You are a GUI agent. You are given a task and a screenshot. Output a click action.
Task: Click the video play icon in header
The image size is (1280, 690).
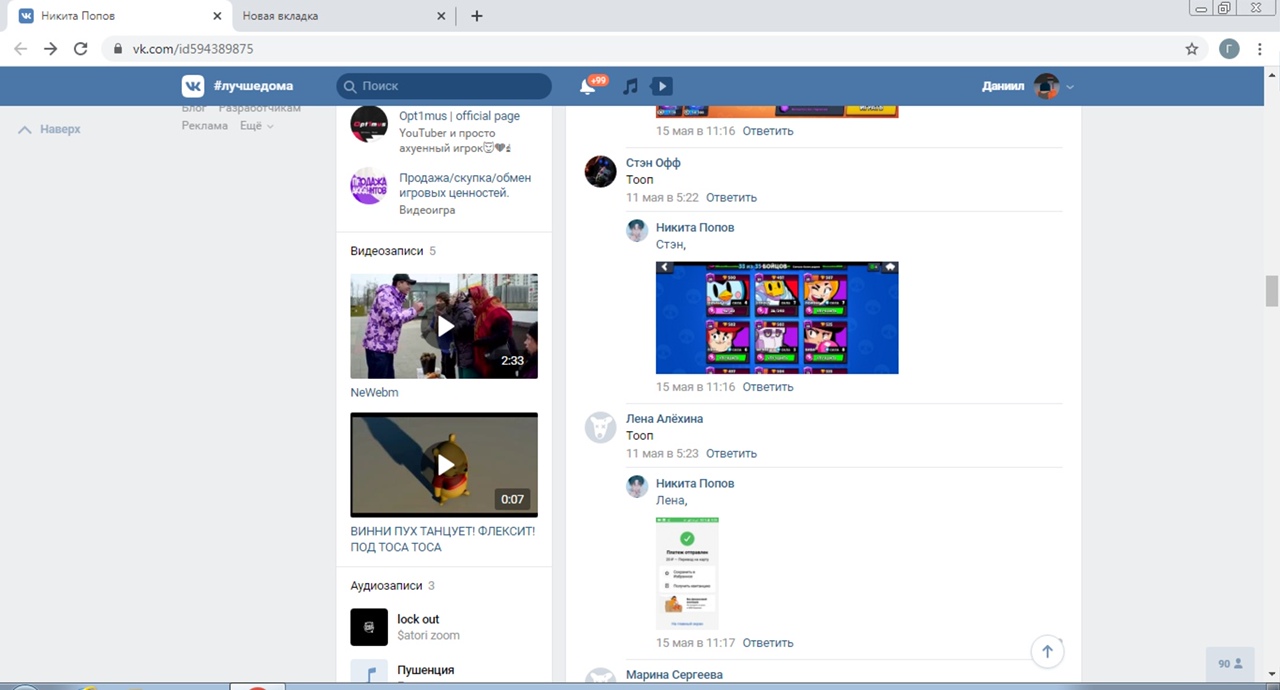pos(661,87)
